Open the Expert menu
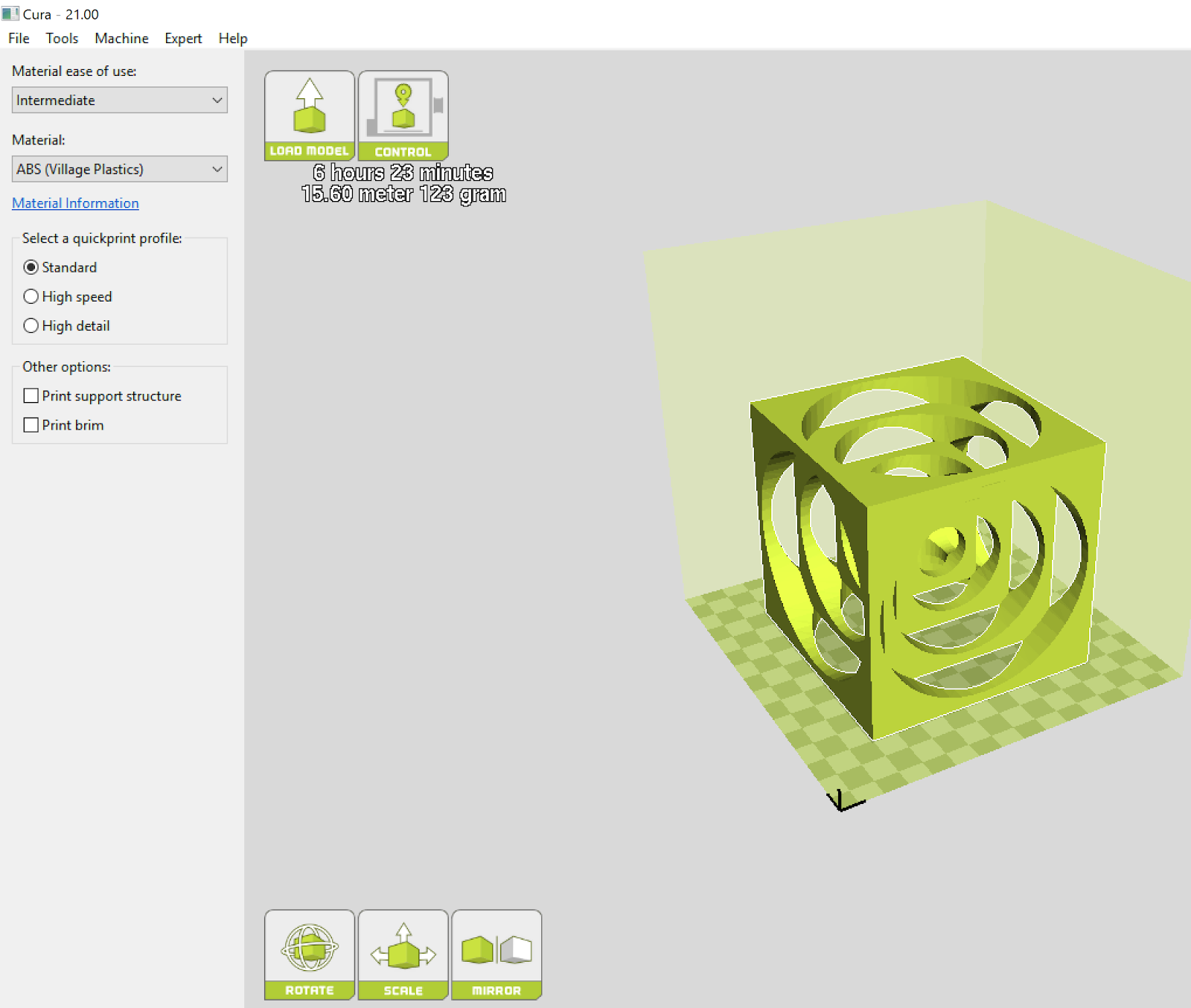 (x=183, y=38)
